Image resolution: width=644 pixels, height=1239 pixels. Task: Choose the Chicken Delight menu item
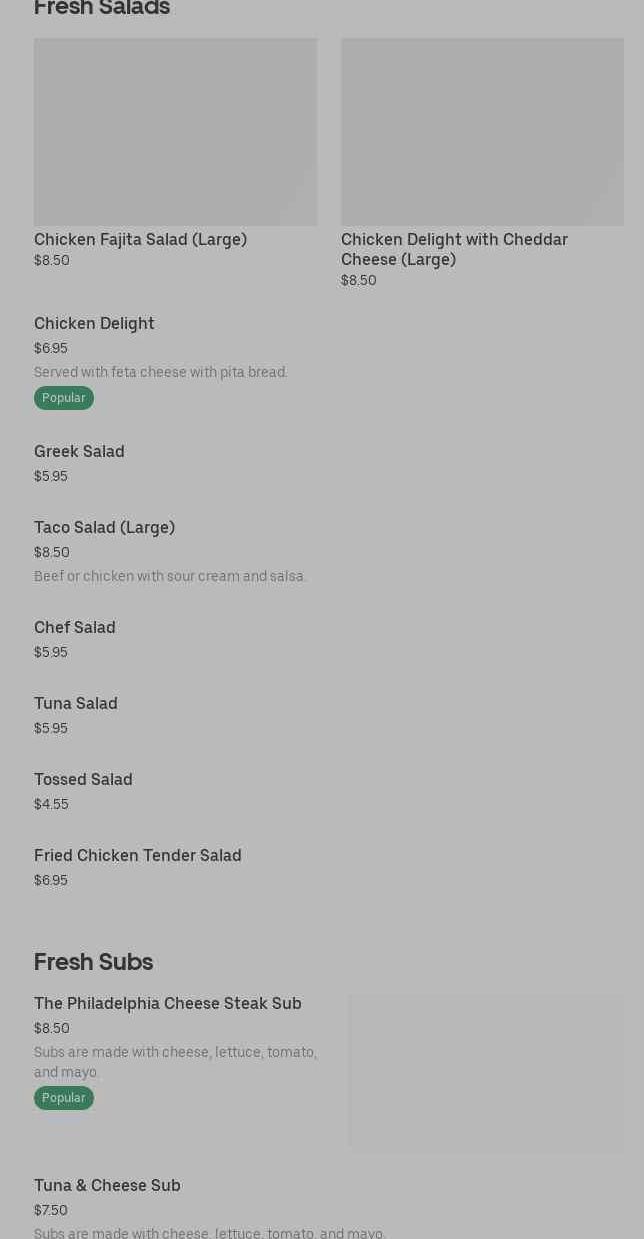(94, 324)
